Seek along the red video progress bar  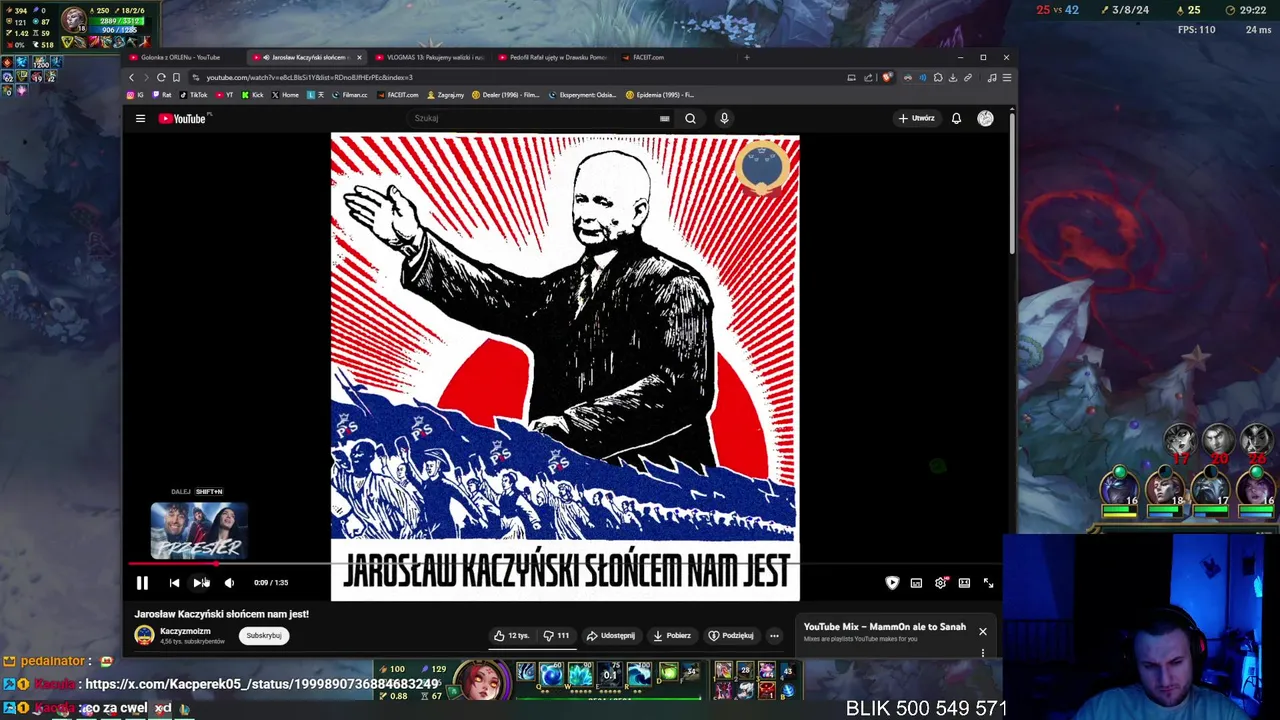point(565,564)
